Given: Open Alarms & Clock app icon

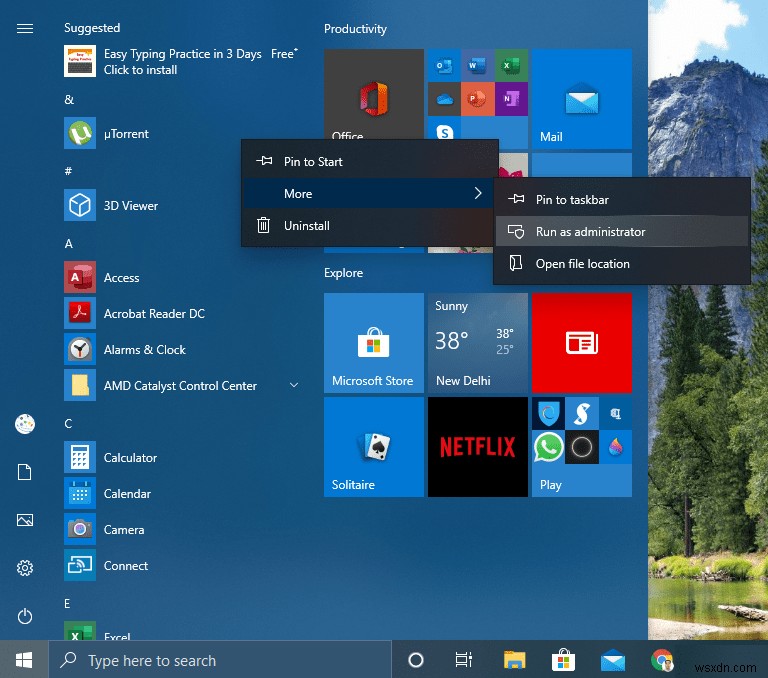Looking at the screenshot, I should tap(80, 349).
